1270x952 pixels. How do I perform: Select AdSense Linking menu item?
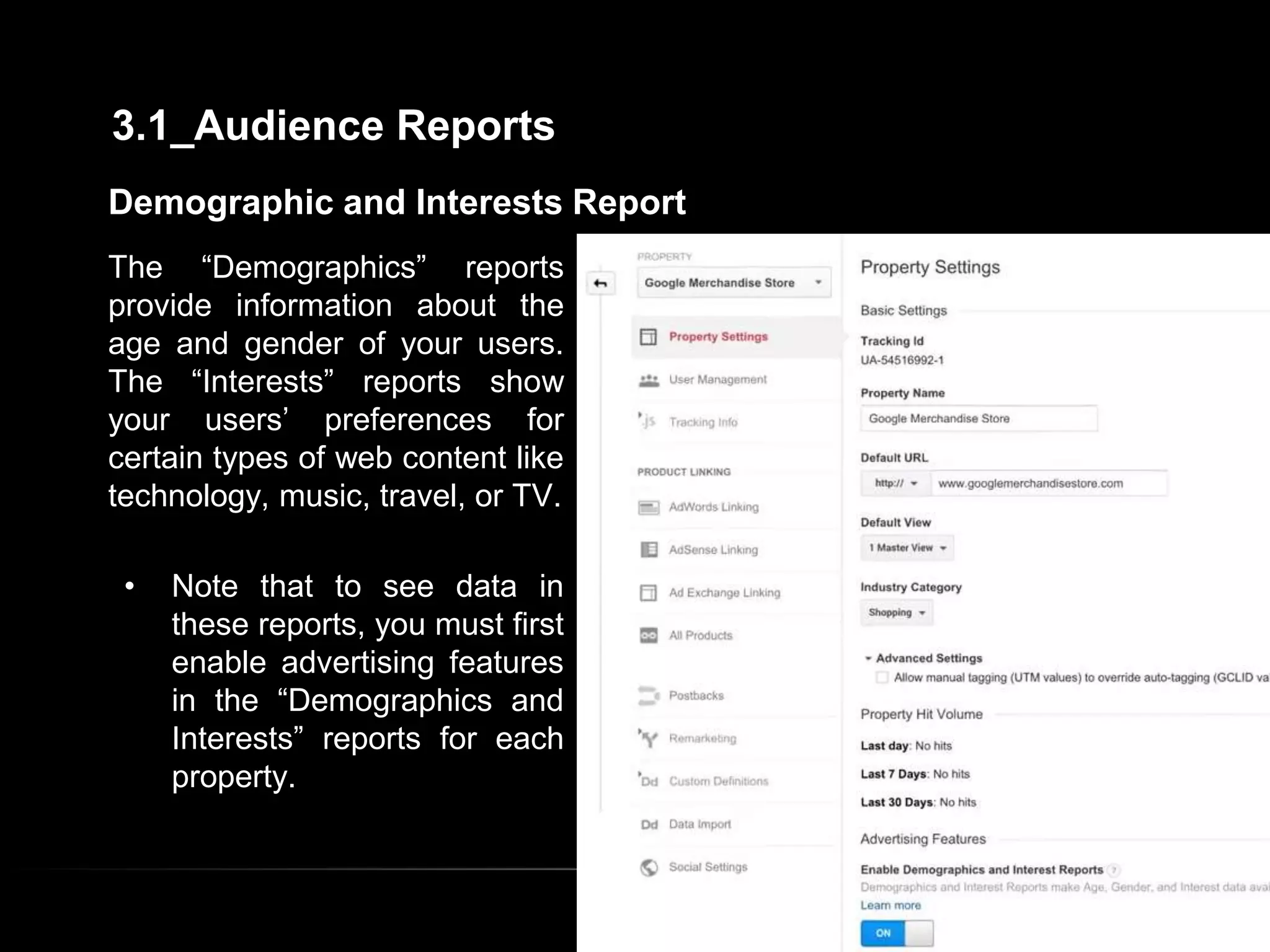click(735, 550)
